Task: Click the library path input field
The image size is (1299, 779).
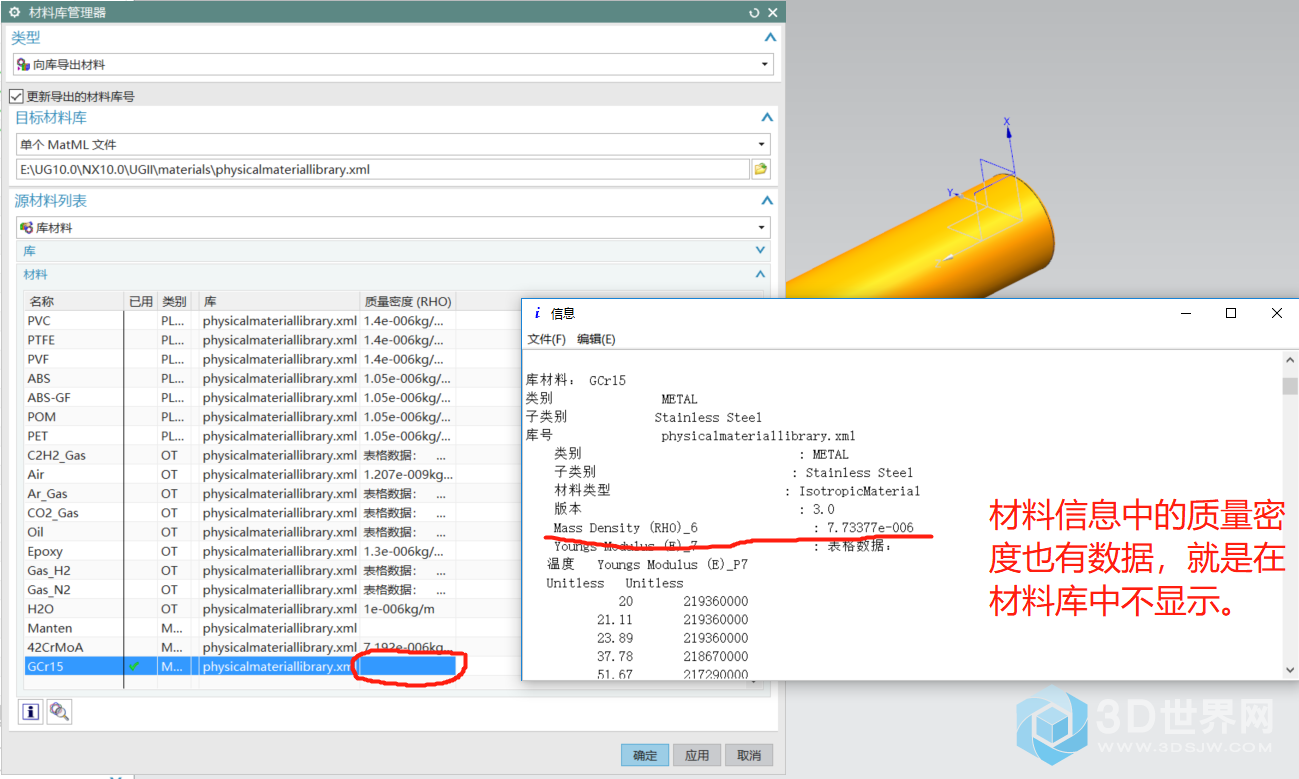Action: coord(382,169)
